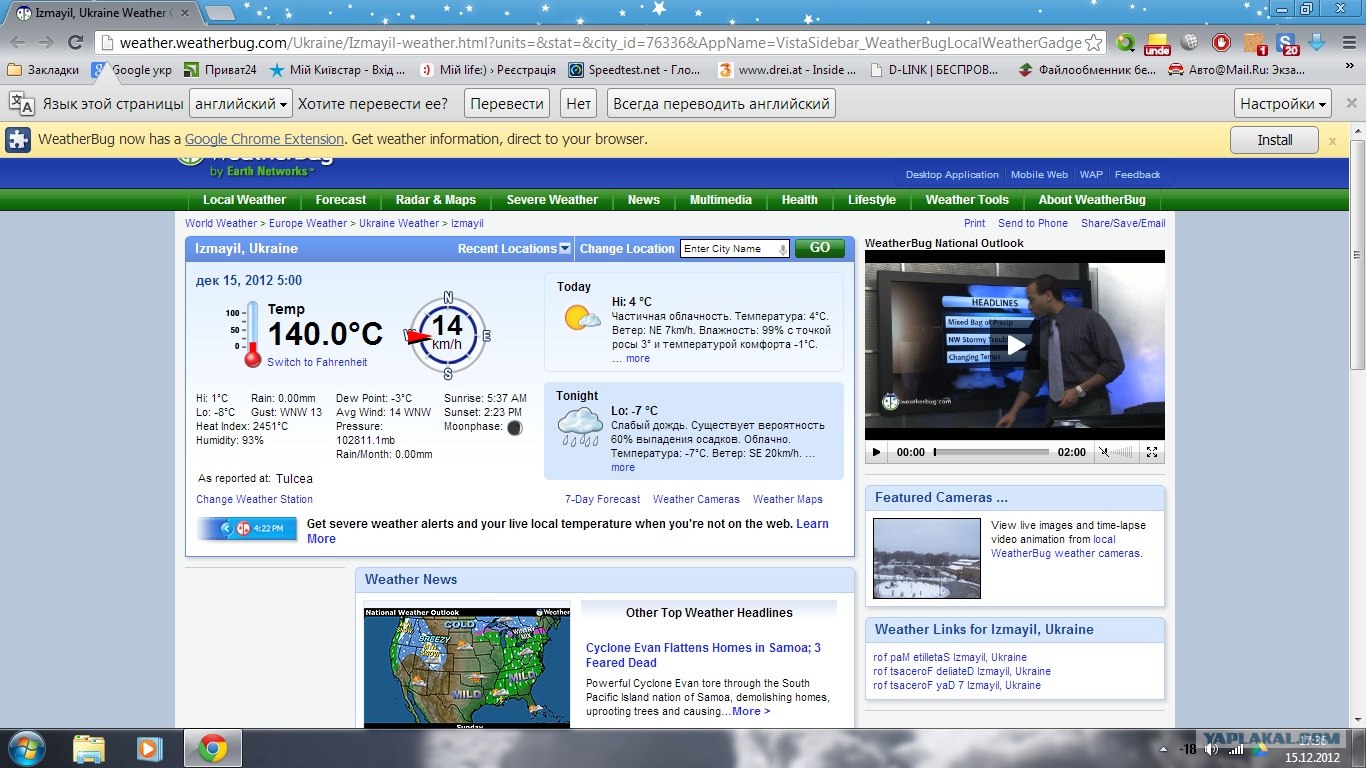Viewport: 1366px width, 768px height.
Task: Open the page language dropdown
Action: pyautogui.click(x=241, y=104)
